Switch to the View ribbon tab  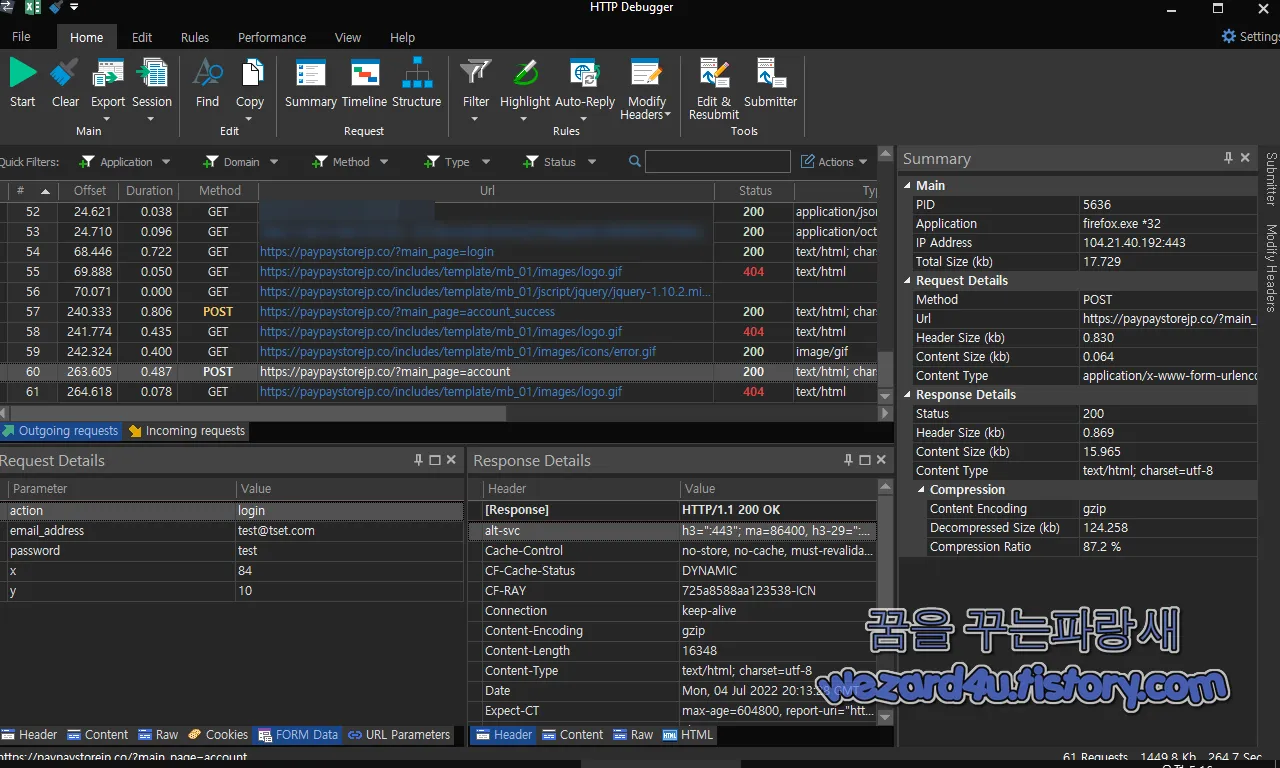[348, 37]
